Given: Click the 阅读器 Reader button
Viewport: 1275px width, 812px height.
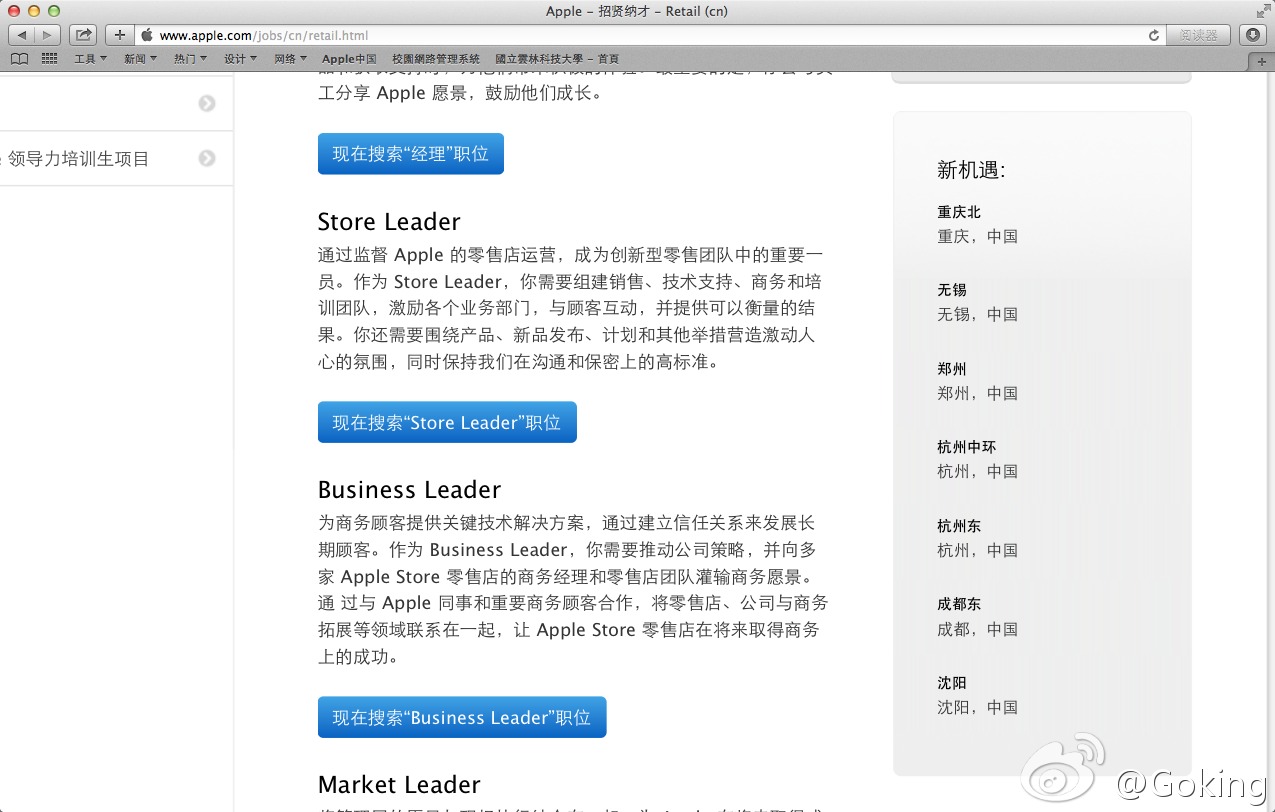Looking at the screenshot, I should tap(1198, 35).
